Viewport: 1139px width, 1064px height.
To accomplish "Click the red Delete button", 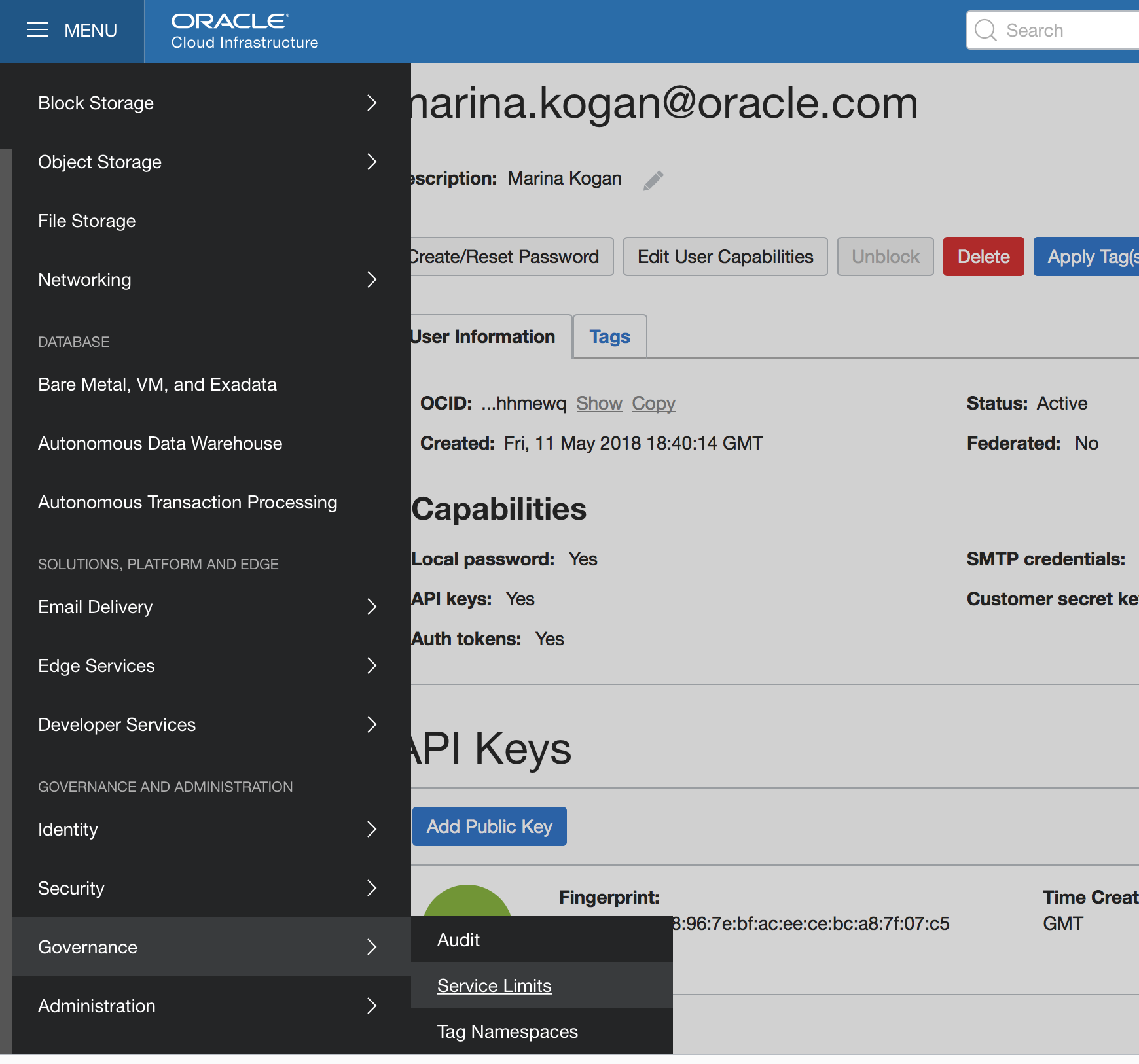I will pos(984,257).
